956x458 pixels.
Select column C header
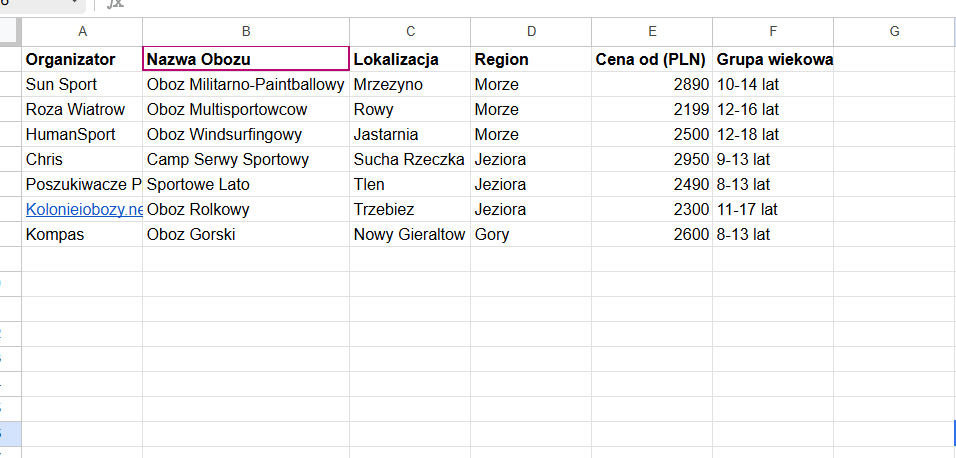click(x=410, y=31)
